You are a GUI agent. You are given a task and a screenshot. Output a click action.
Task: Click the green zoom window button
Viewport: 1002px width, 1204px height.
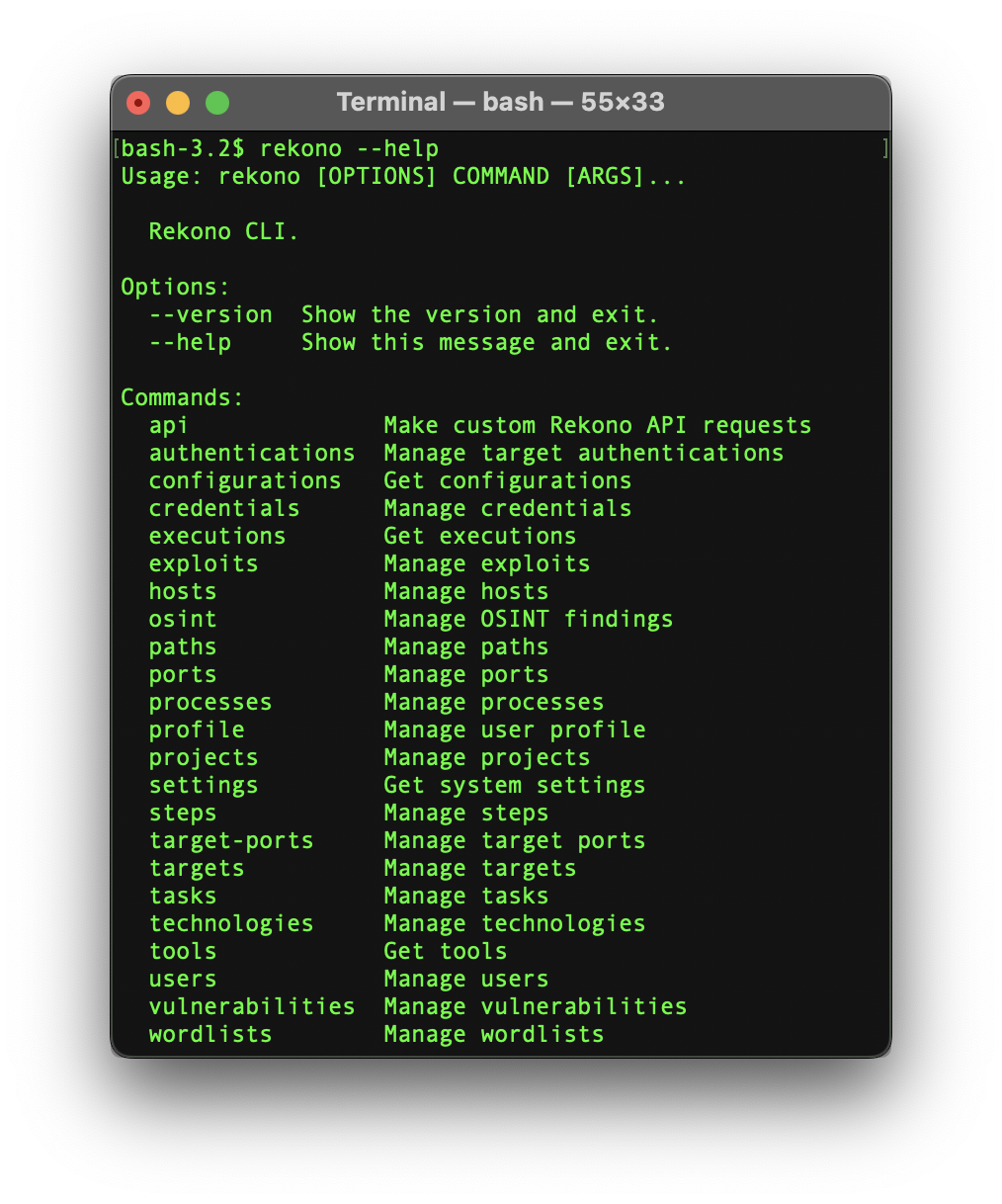(217, 103)
